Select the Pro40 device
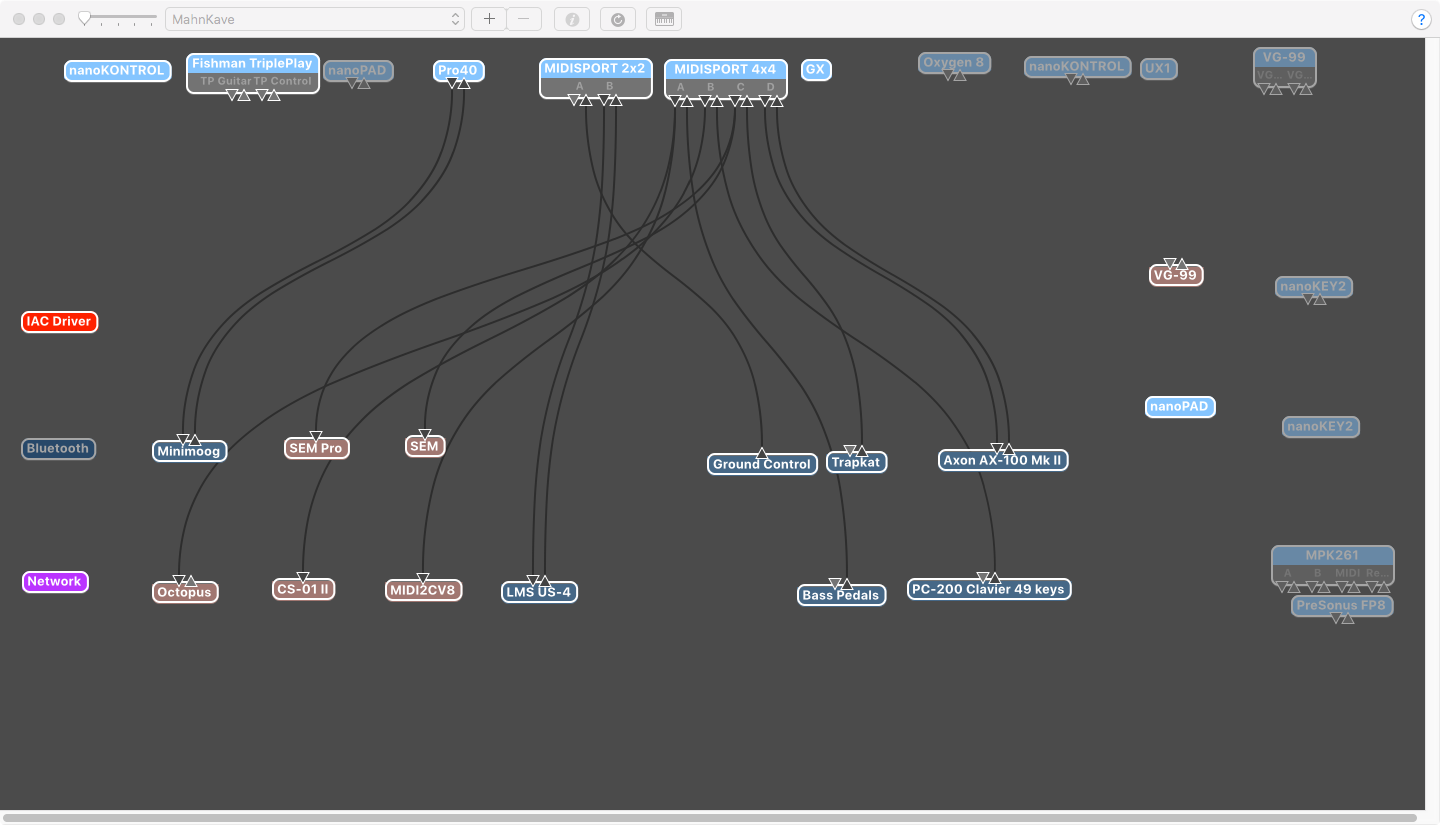This screenshot has width=1440, height=825. point(459,71)
